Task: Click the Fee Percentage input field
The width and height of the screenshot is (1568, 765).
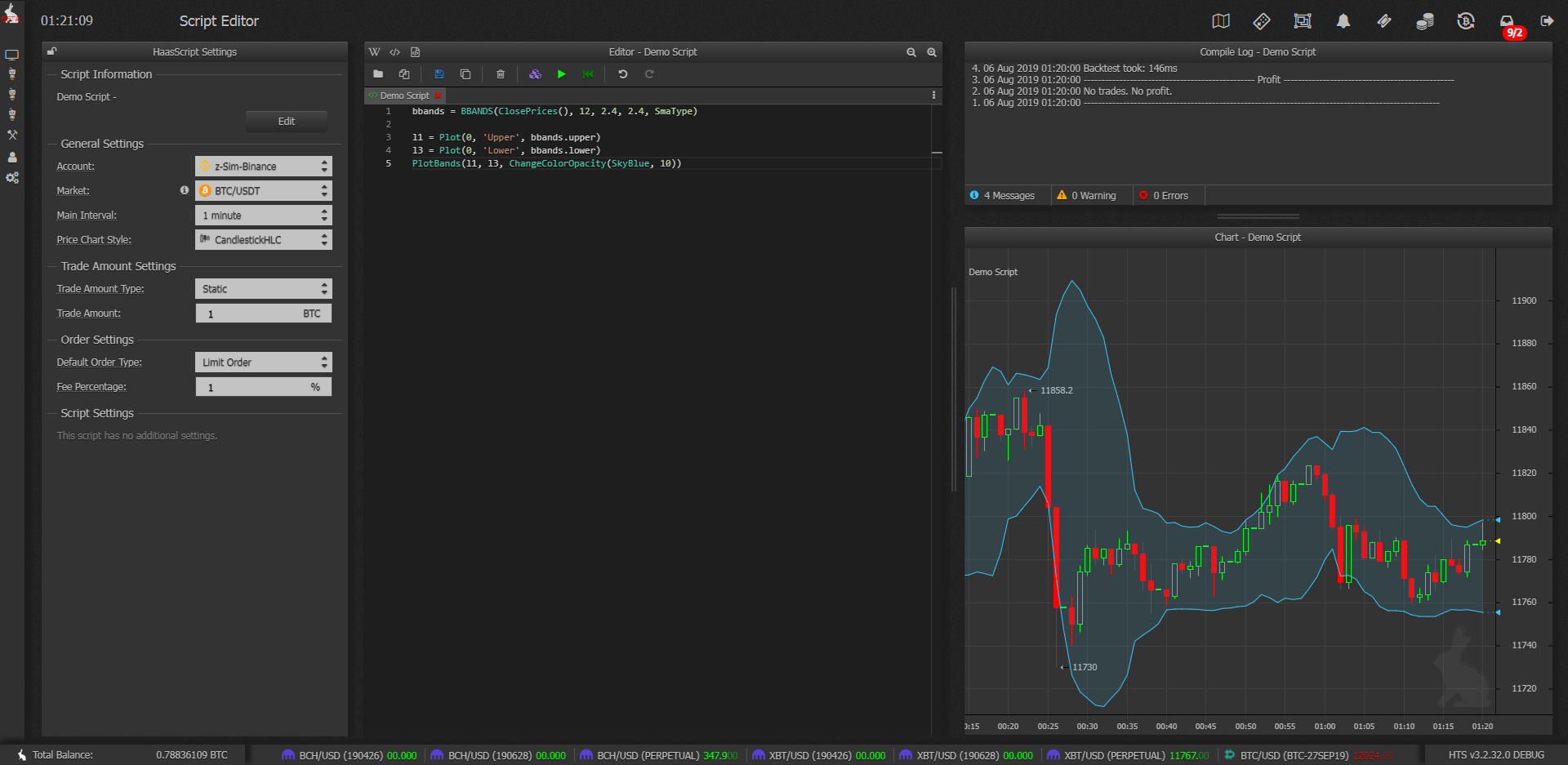Action: click(x=263, y=387)
